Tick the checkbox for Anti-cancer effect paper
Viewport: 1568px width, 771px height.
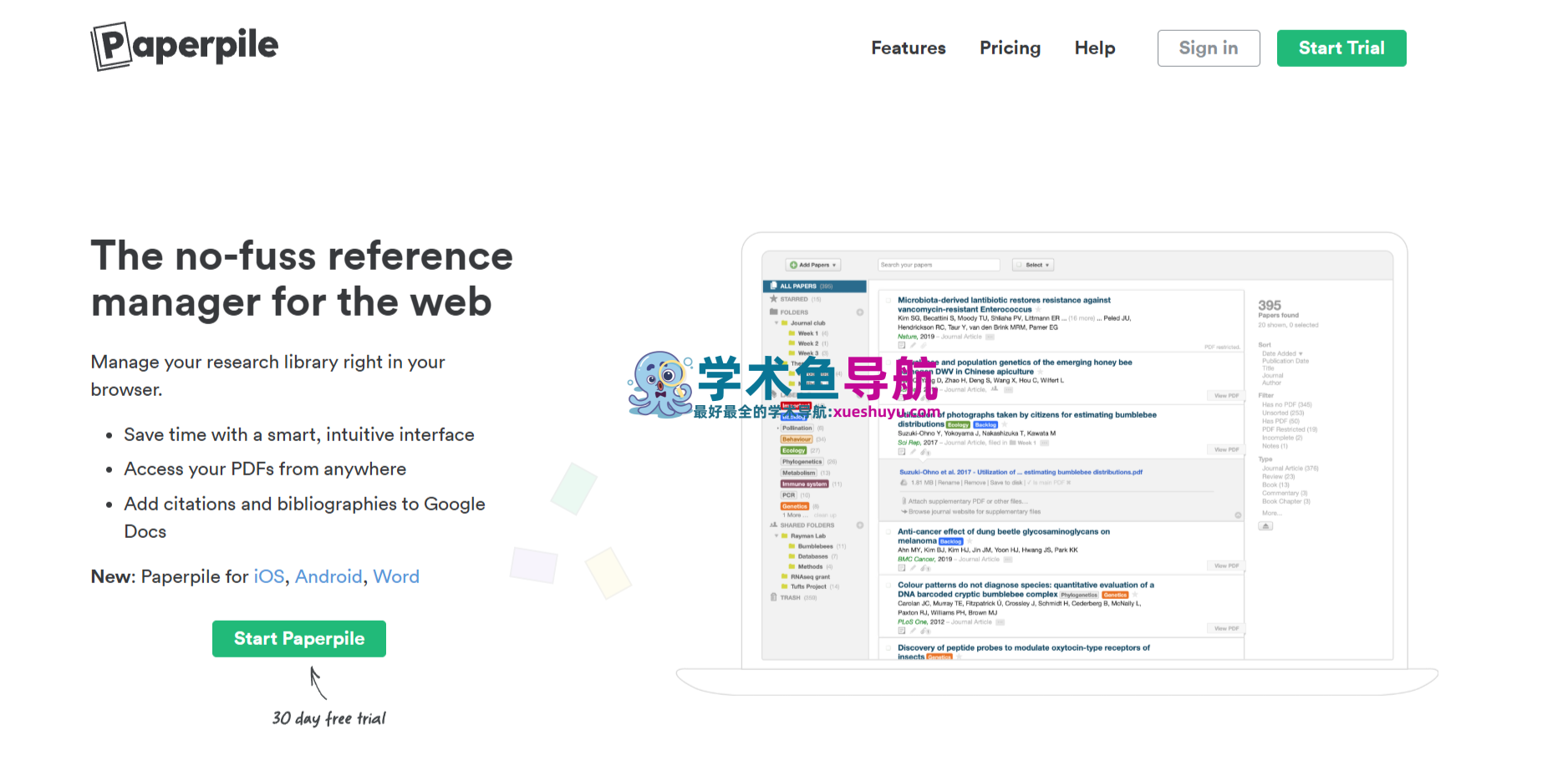pyautogui.click(x=888, y=531)
